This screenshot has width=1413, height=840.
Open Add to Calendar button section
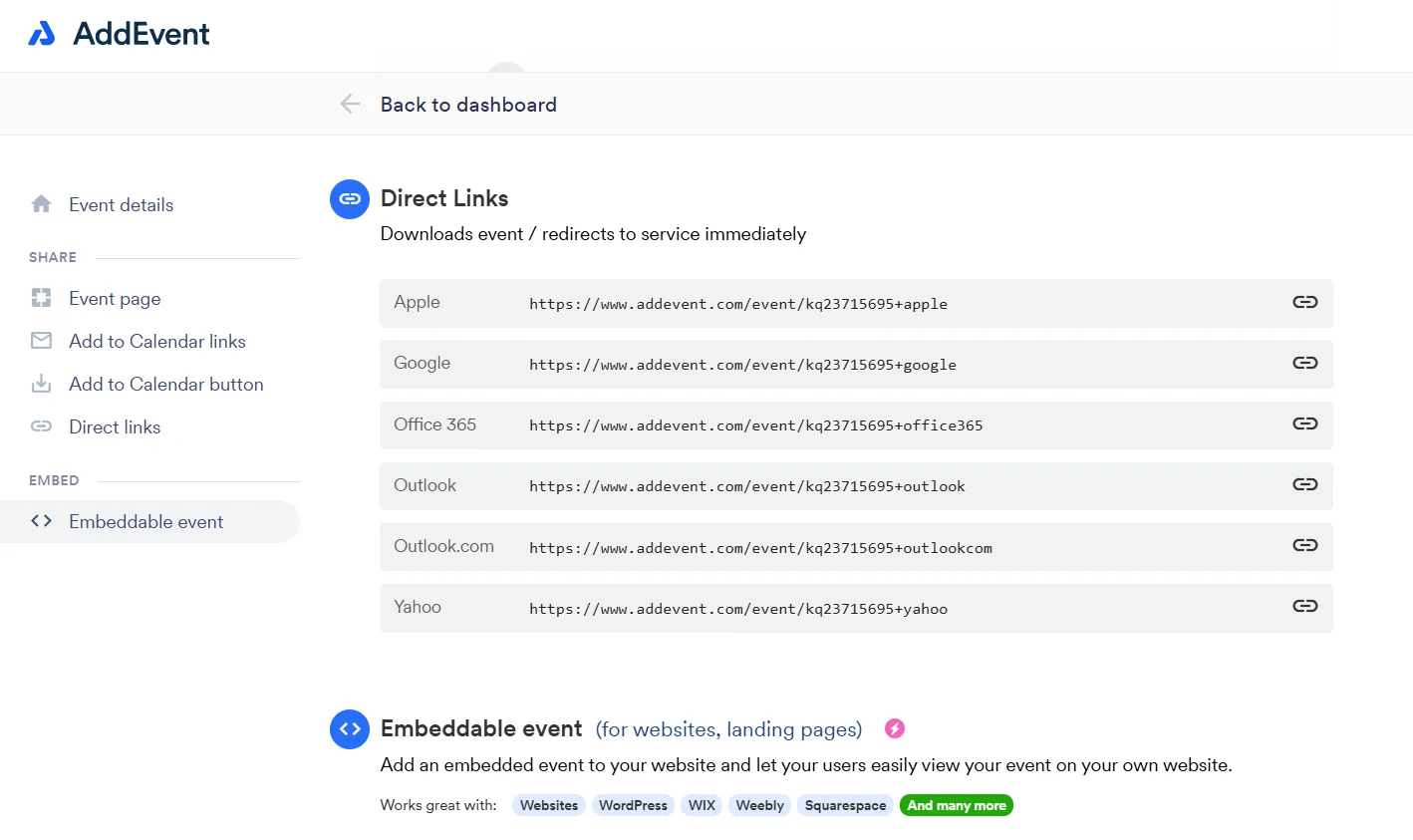point(166,385)
